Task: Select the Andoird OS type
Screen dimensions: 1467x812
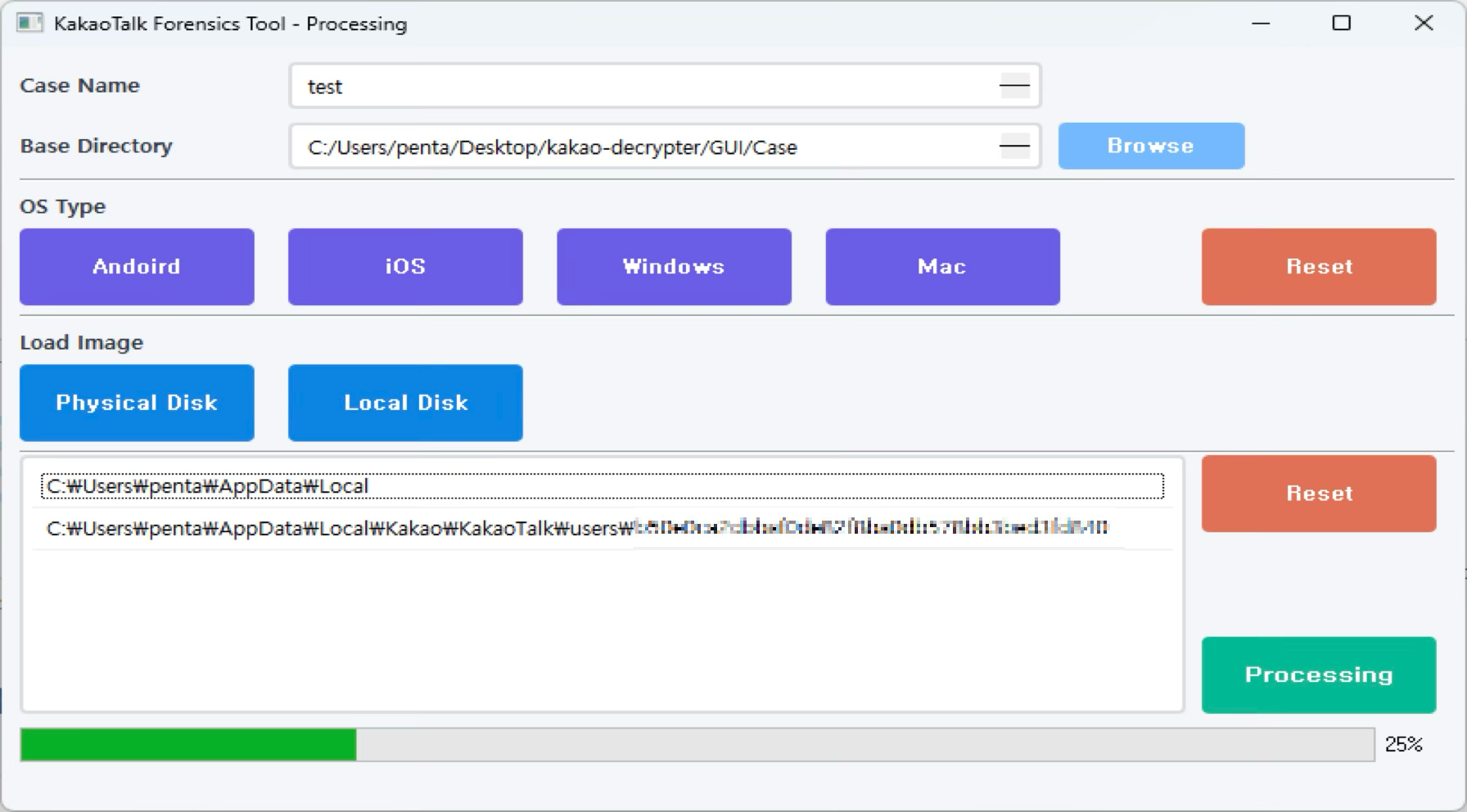Action: click(x=137, y=267)
